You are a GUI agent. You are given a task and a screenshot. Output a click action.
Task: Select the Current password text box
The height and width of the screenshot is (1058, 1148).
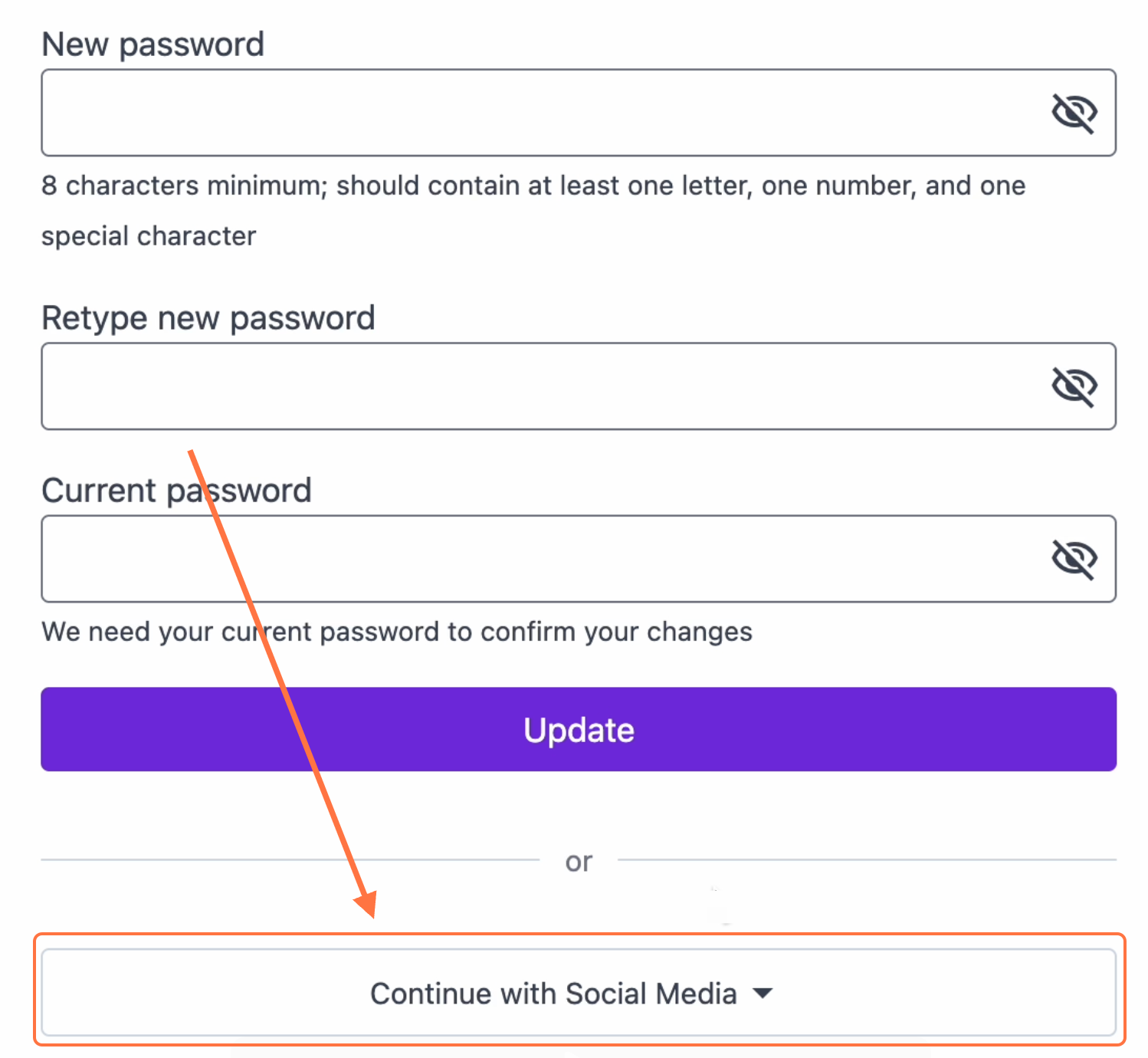(x=536, y=559)
